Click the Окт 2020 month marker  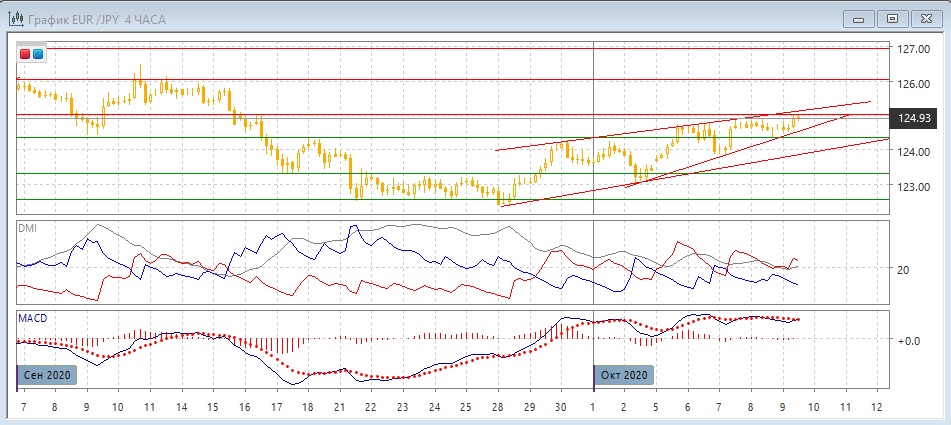coord(625,375)
